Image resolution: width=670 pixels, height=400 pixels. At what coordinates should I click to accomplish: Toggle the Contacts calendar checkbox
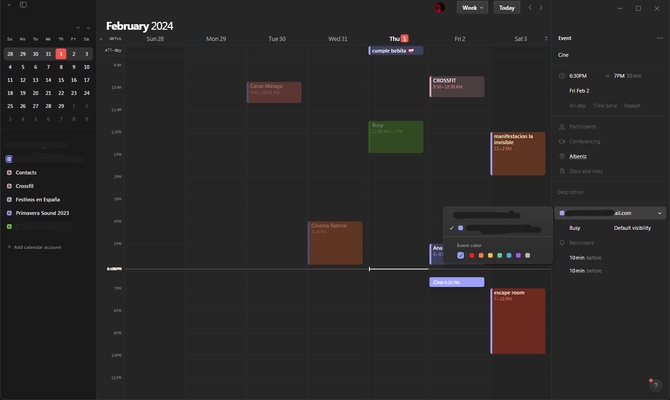tap(9, 173)
